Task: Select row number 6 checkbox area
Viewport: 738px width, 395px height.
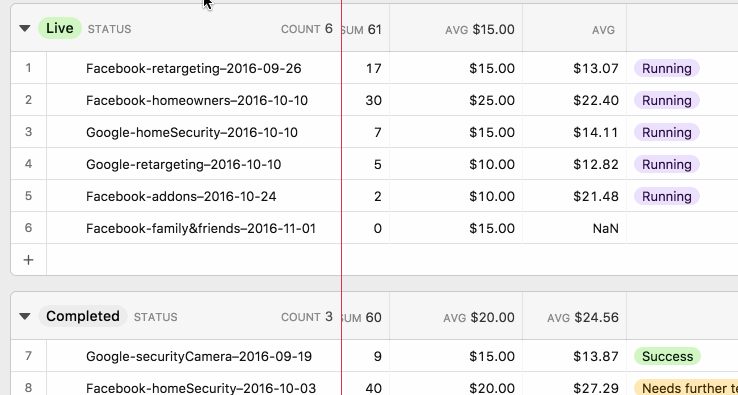Action: [x=28, y=228]
